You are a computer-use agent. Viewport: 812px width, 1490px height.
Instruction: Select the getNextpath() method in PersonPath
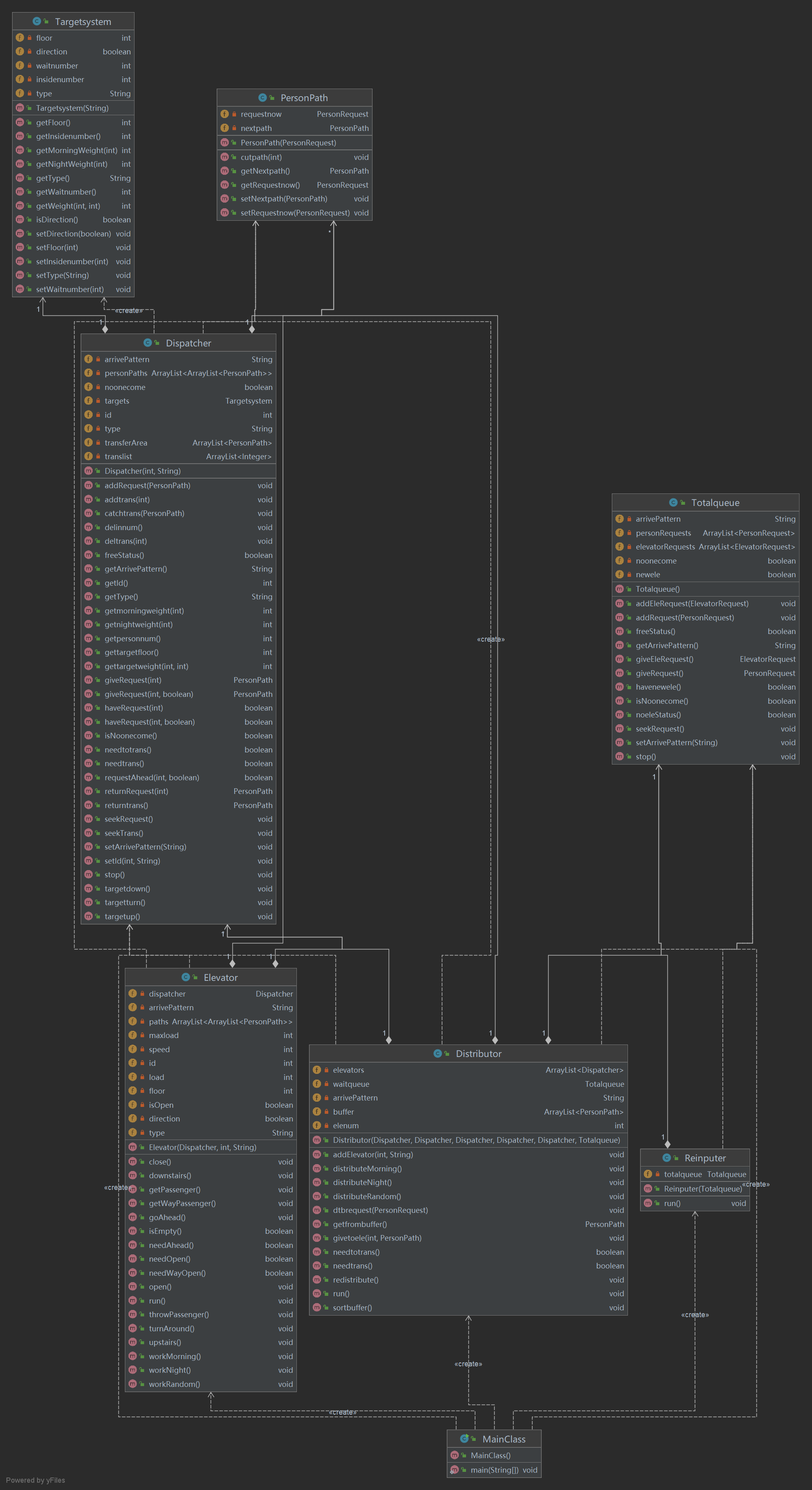point(265,171)
